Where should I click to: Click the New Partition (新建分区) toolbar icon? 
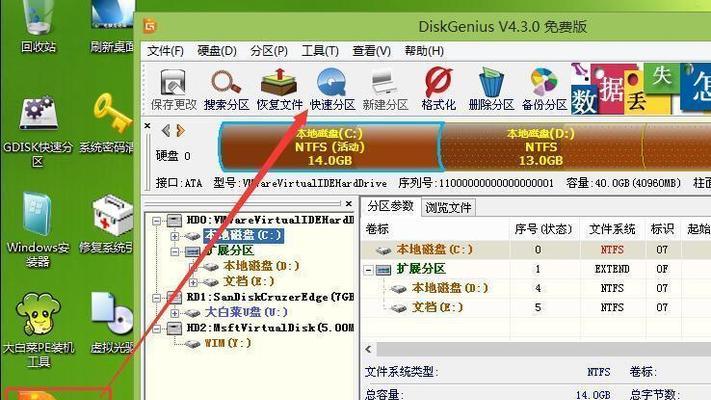coord(385,89)
